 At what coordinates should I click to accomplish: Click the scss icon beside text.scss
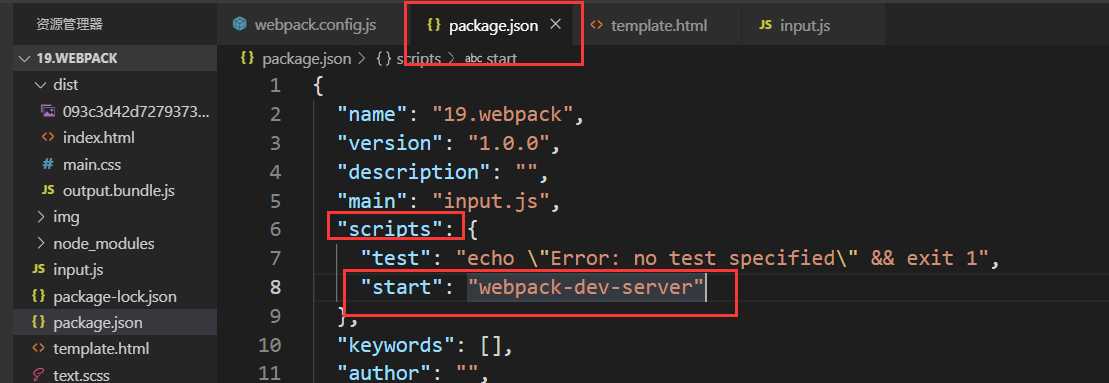40,375
